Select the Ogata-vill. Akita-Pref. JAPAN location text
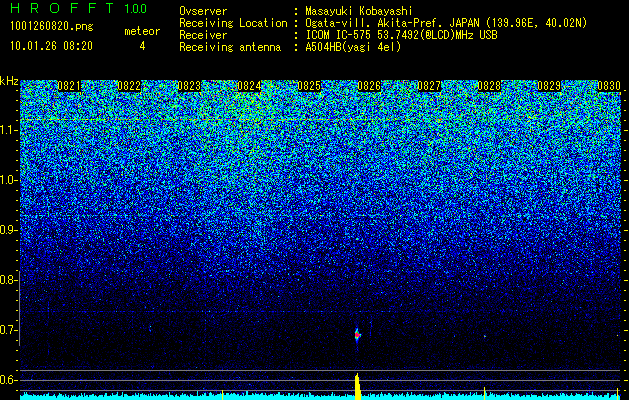 tap(446, 23)
